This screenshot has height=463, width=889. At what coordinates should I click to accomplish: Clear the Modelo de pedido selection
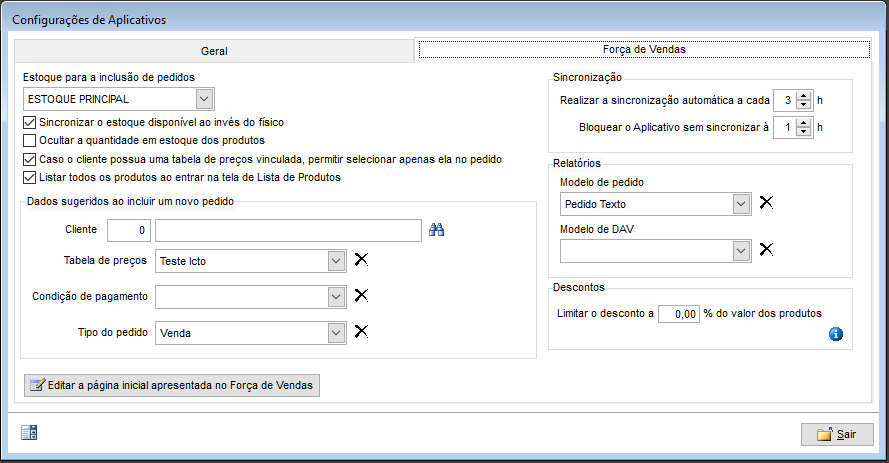[x=766, y=202]
